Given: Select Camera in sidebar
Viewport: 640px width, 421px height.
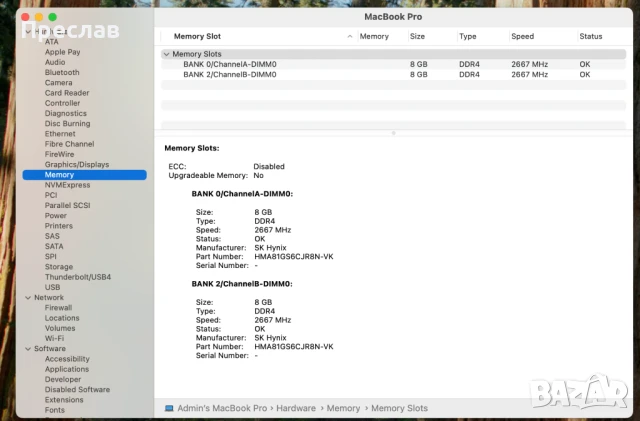Looking at the screenshot, I should pos(58,82).
